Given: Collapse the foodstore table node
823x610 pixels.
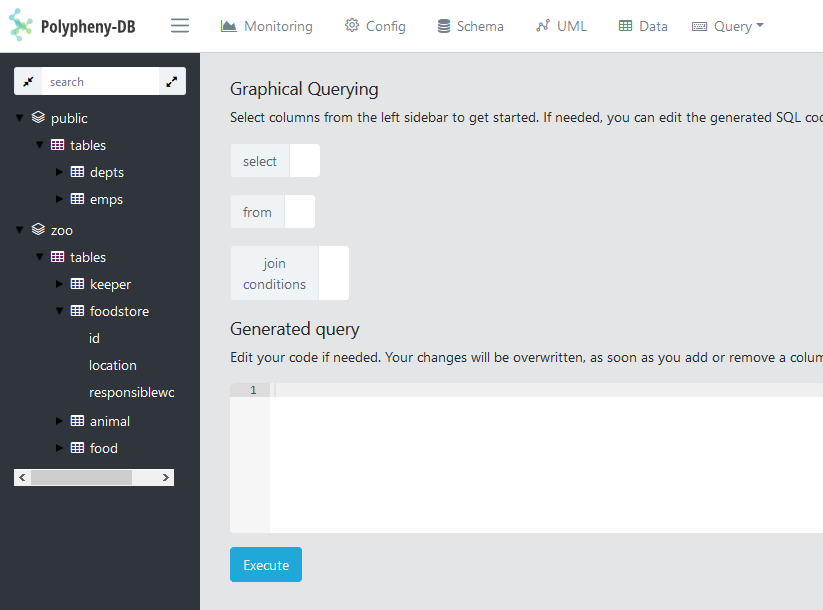Looking at the screenshot, I should point(59,311).
